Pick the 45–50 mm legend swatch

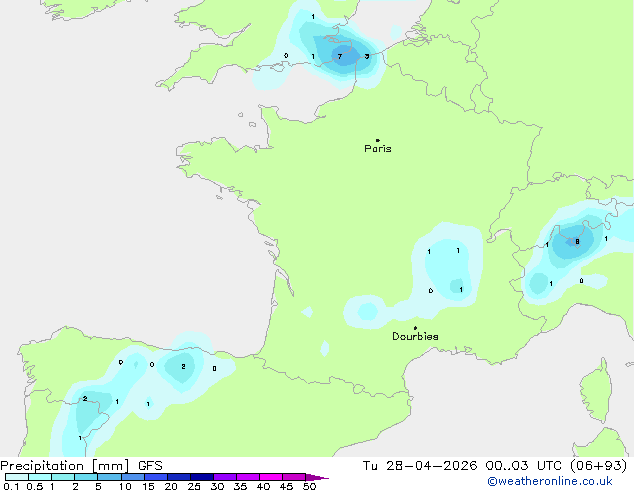(294, 477)
